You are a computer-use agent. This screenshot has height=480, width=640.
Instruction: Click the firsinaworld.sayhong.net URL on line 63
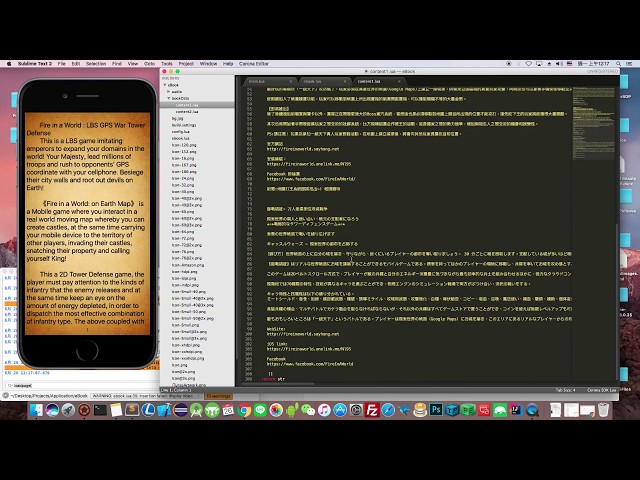pyautogui.click(x=303, y=149)
